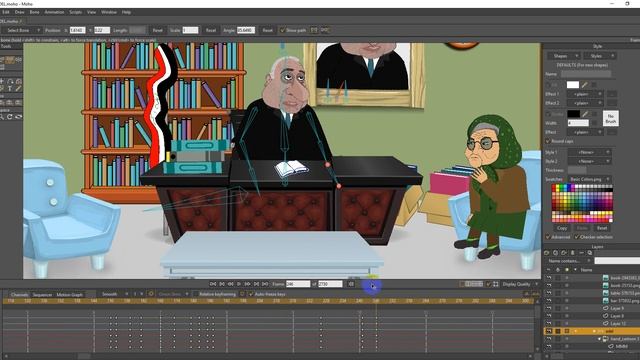Select the magnifier Zoom Workspace tool

[x=2, y=117]
